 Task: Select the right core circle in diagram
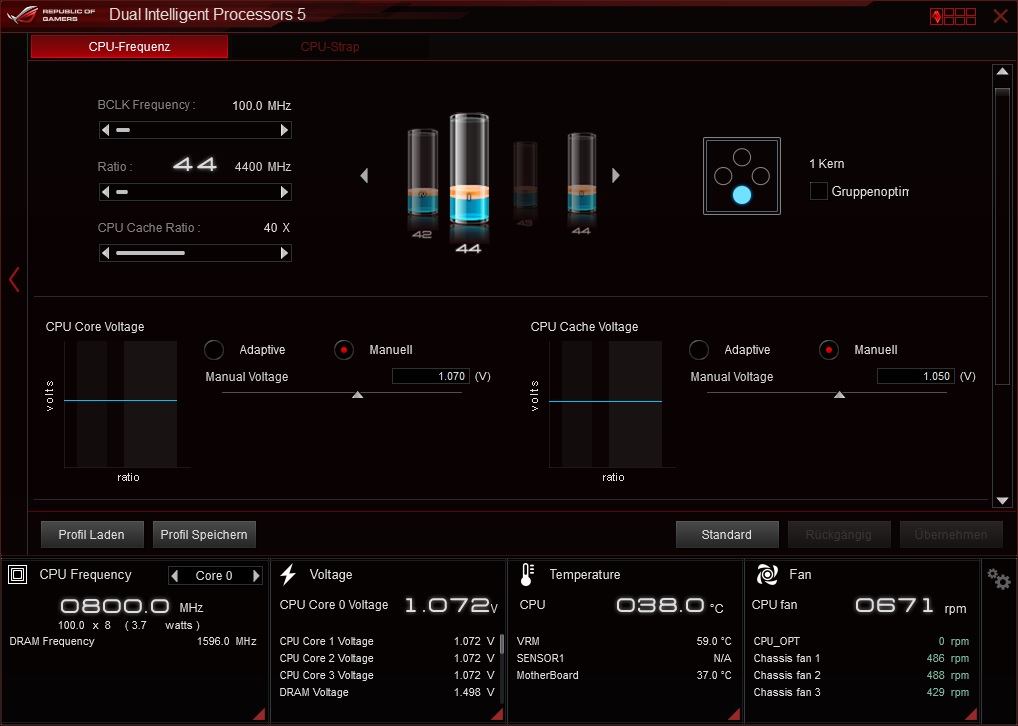[760, 176]
